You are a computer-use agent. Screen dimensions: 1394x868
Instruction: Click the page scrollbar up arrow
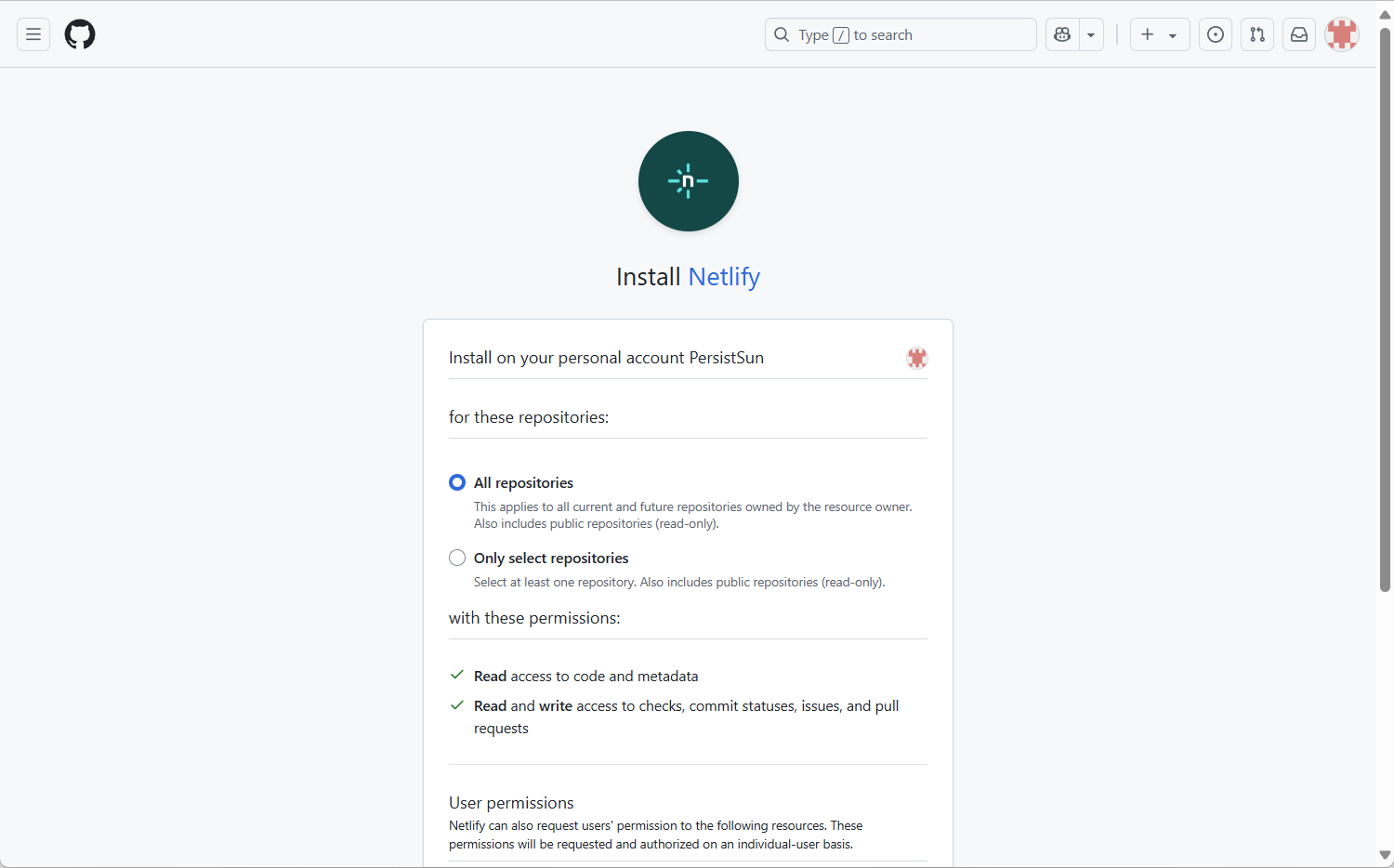(1385, 14)
